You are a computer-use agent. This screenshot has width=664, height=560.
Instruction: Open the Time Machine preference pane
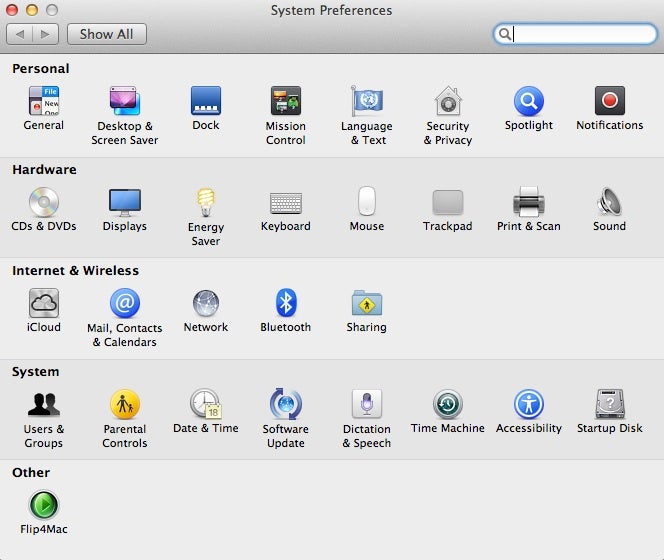click(447, 405)
